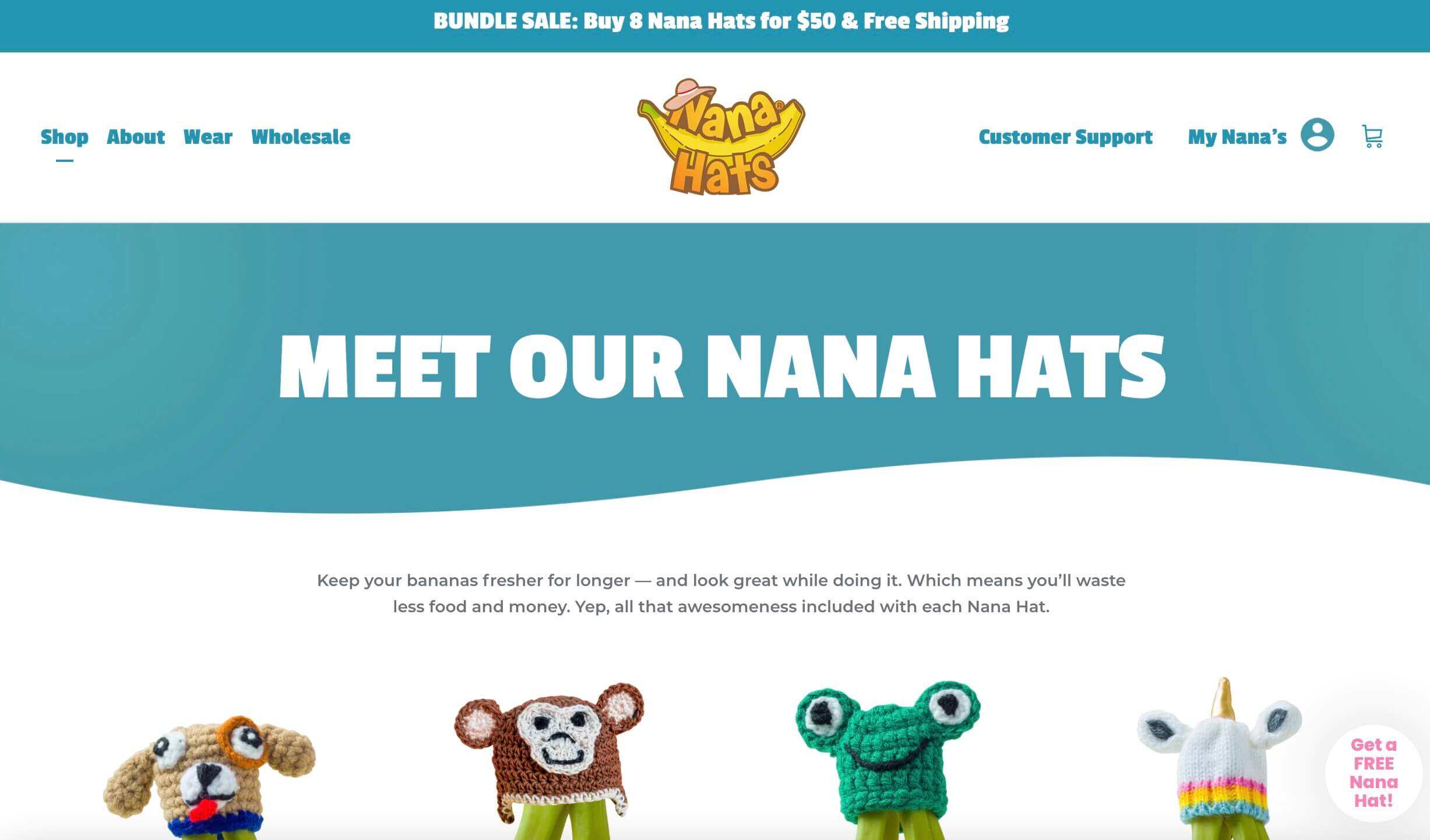Open the Wear navigation item
This screenshot has width=1430, height=840.
207,137
